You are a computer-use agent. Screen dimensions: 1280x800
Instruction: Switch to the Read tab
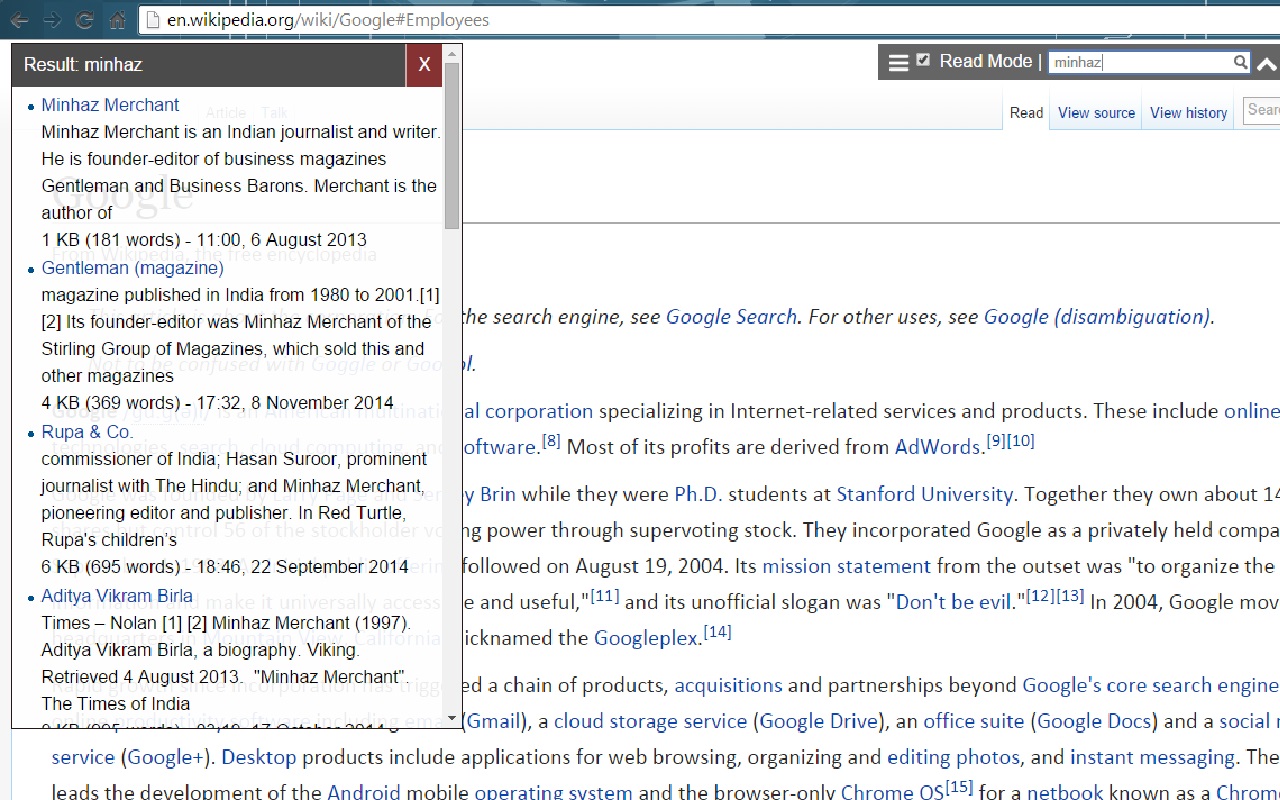(1026, 113)
